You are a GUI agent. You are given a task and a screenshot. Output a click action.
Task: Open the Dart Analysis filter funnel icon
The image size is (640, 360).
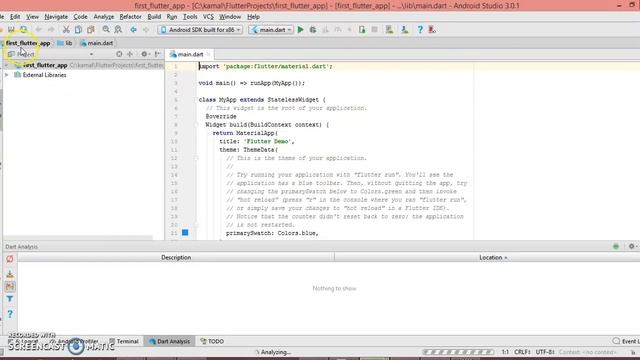(x=10, y=299)
